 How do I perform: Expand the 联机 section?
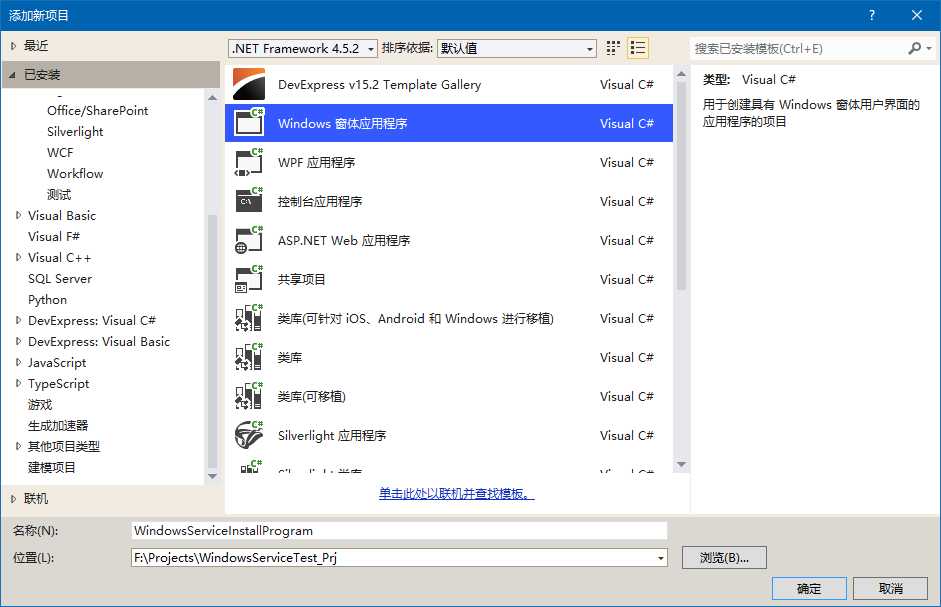coord(13,498)
